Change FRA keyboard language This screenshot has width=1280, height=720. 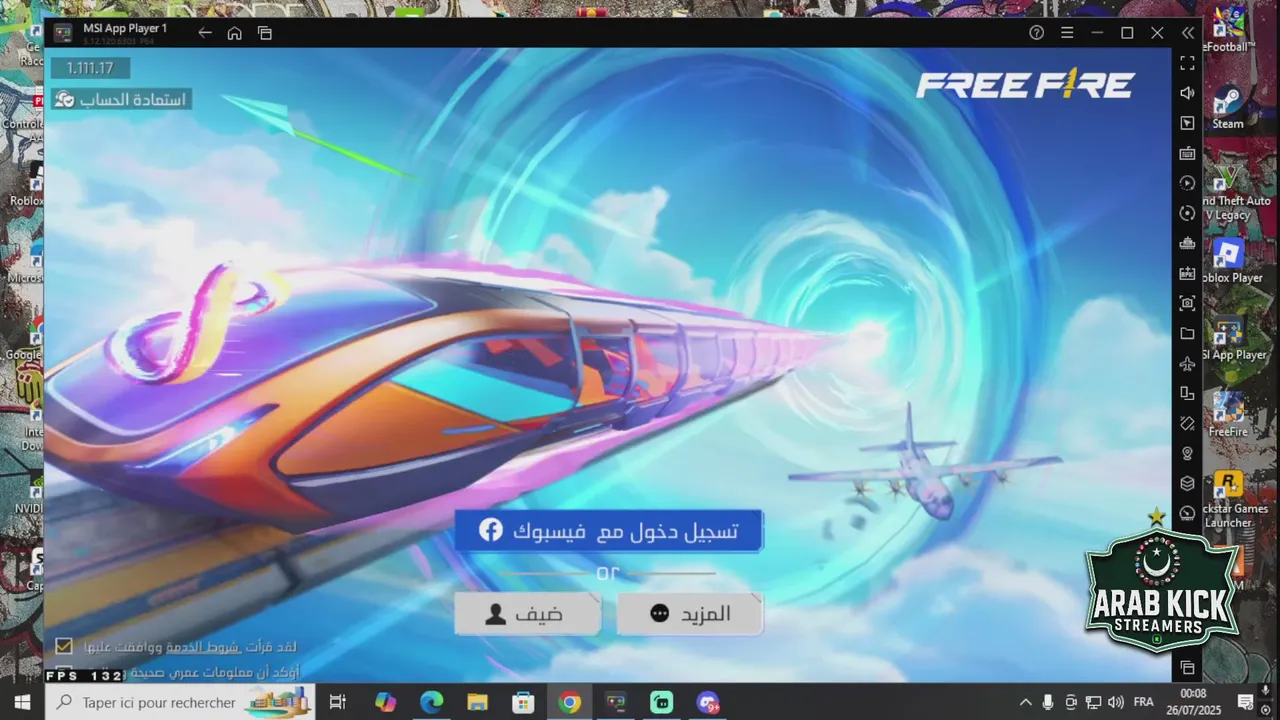pos(1143,702)
